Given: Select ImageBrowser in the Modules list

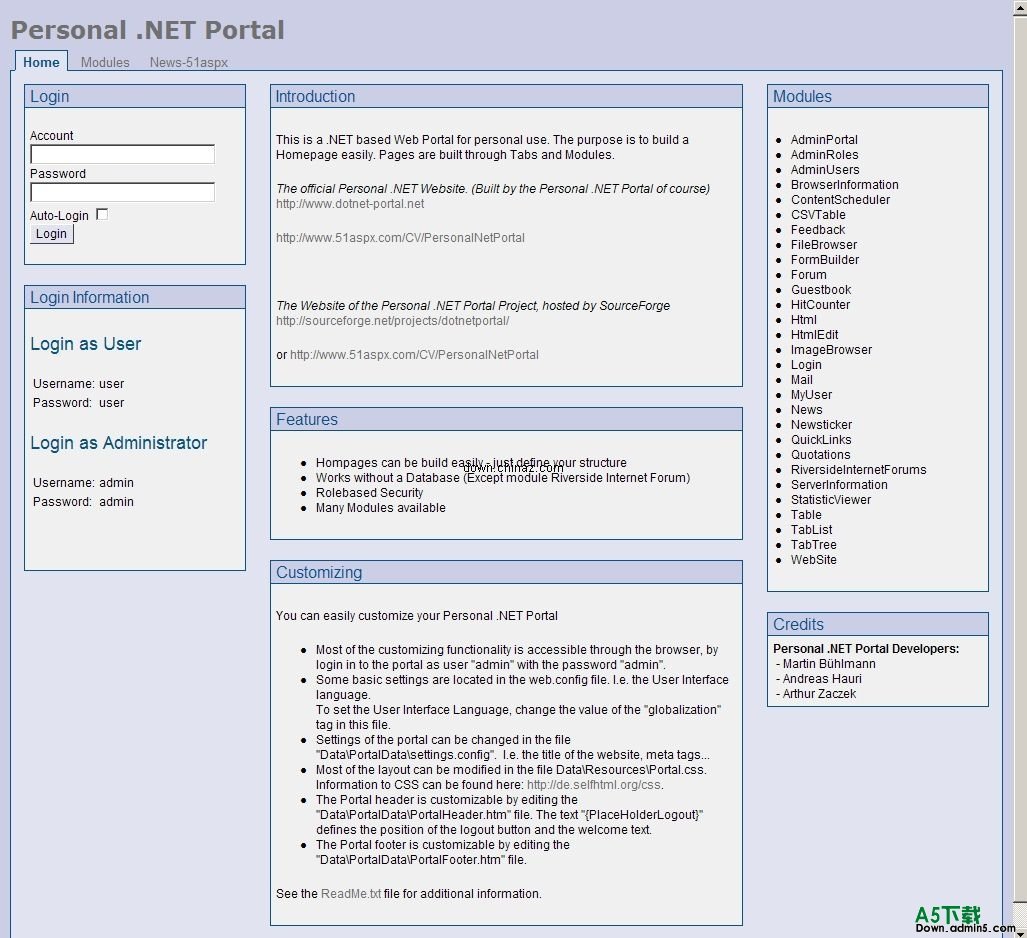Looking at the screenshot, I should coord(831,350).
